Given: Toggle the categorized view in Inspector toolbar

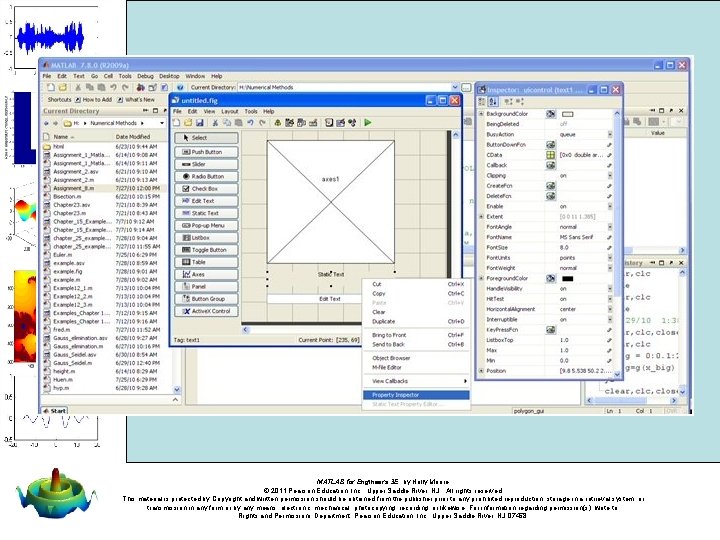Looking at the screenshot, I should pos(482,101).
